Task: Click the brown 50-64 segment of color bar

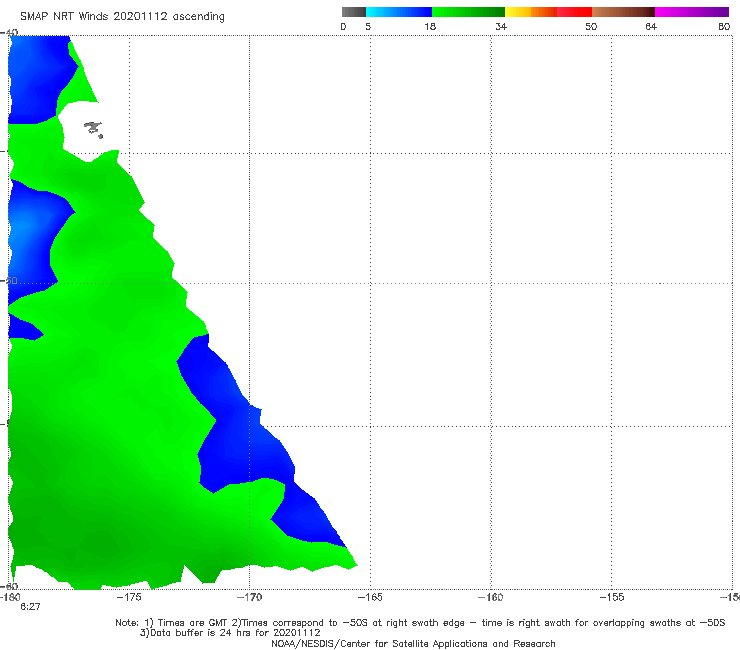Action: 623,12
